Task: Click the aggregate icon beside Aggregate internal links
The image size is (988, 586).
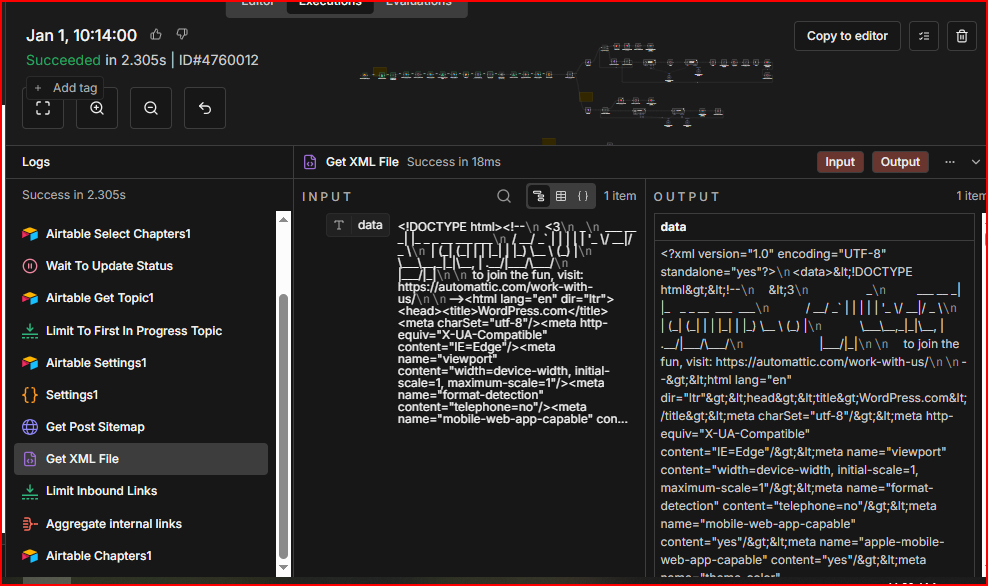Action: (x=30, y=524)
